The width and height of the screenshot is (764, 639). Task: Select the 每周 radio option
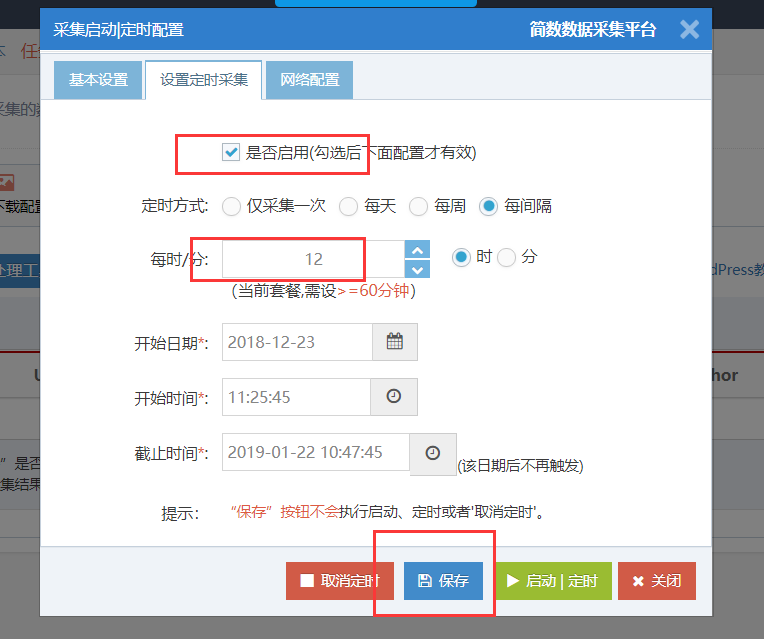click(x=418, y=206)
